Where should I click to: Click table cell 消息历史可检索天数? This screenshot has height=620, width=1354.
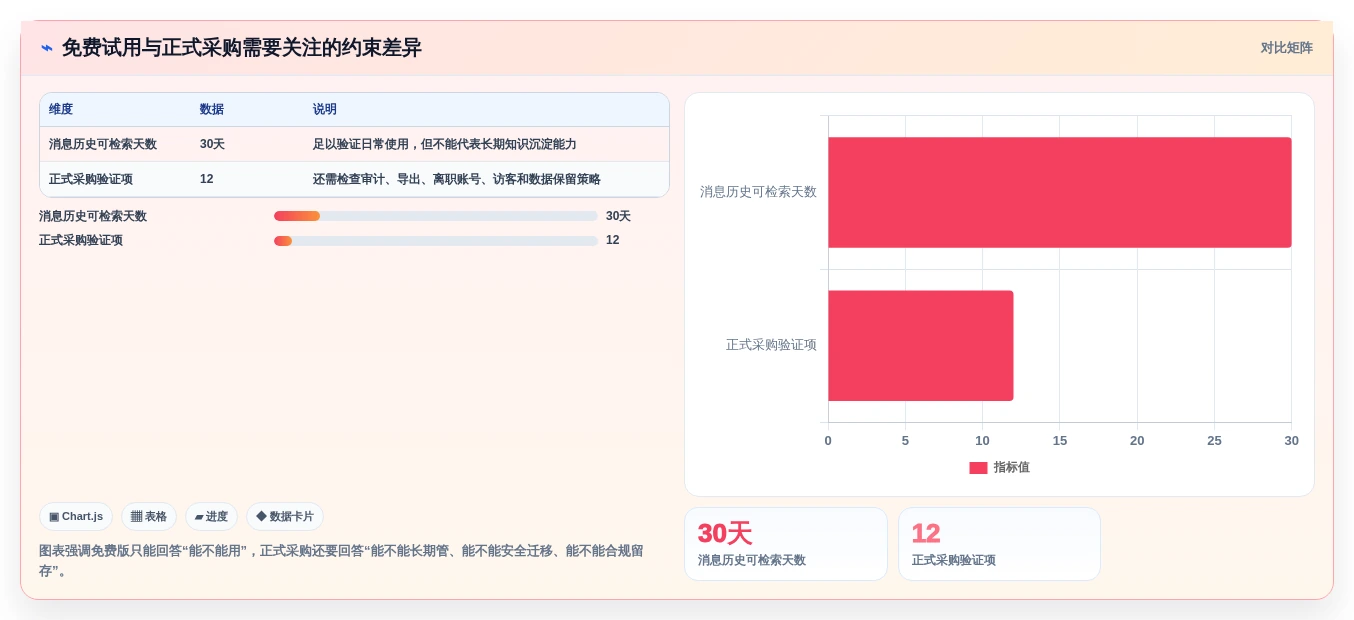click(103, 144)
